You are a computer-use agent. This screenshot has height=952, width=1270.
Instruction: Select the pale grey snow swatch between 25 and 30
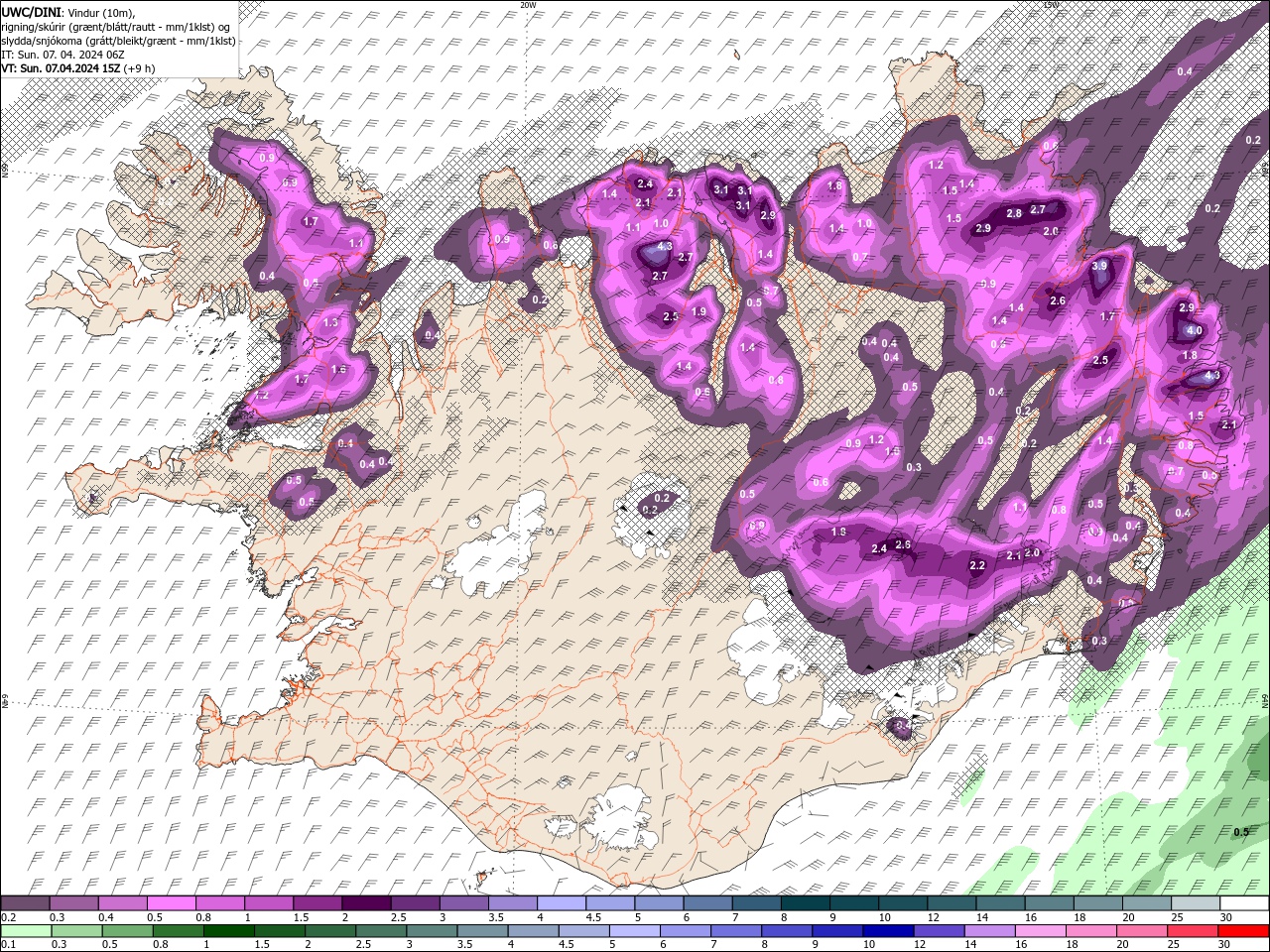(1196, 903)
